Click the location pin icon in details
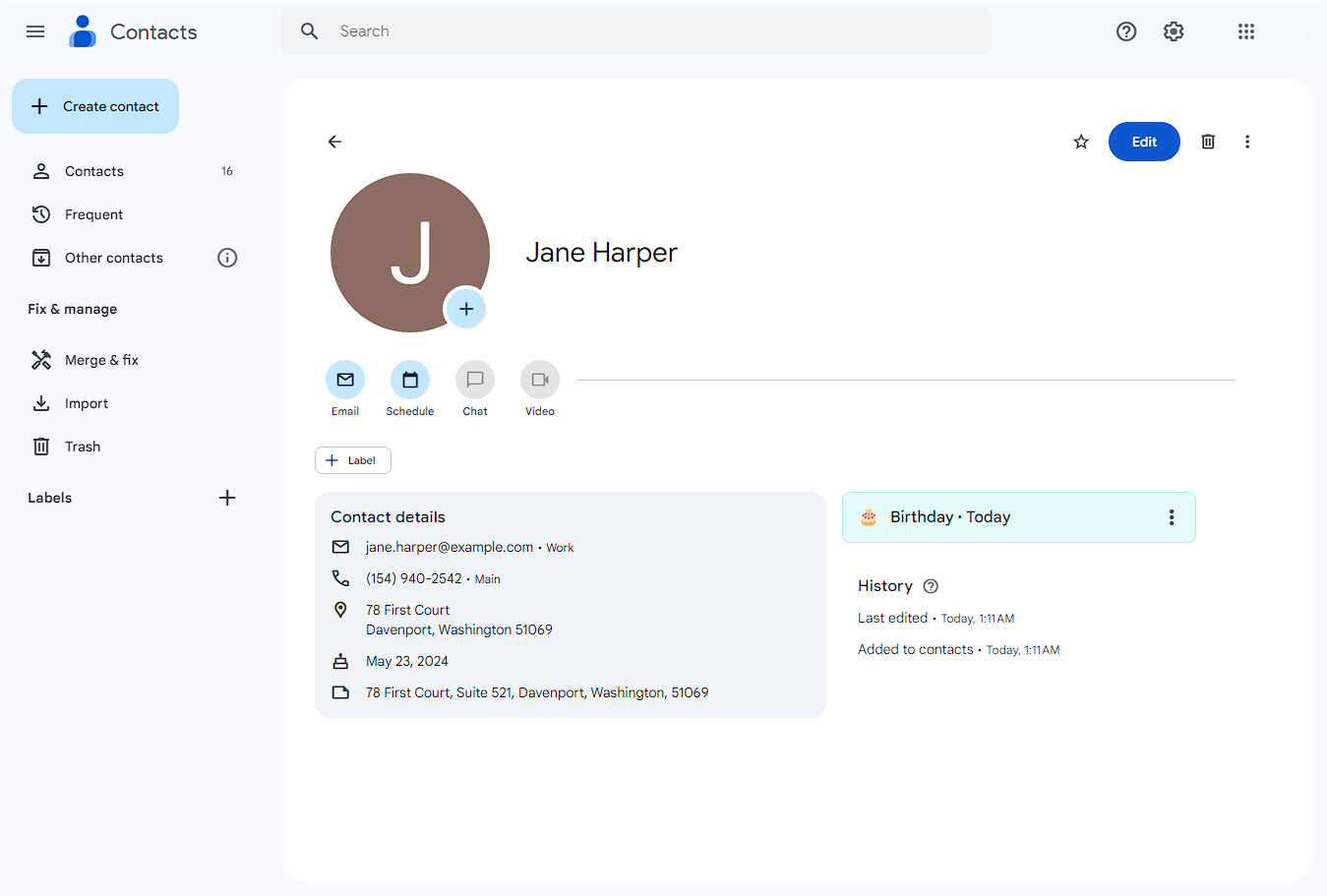 tap(340, 610)
